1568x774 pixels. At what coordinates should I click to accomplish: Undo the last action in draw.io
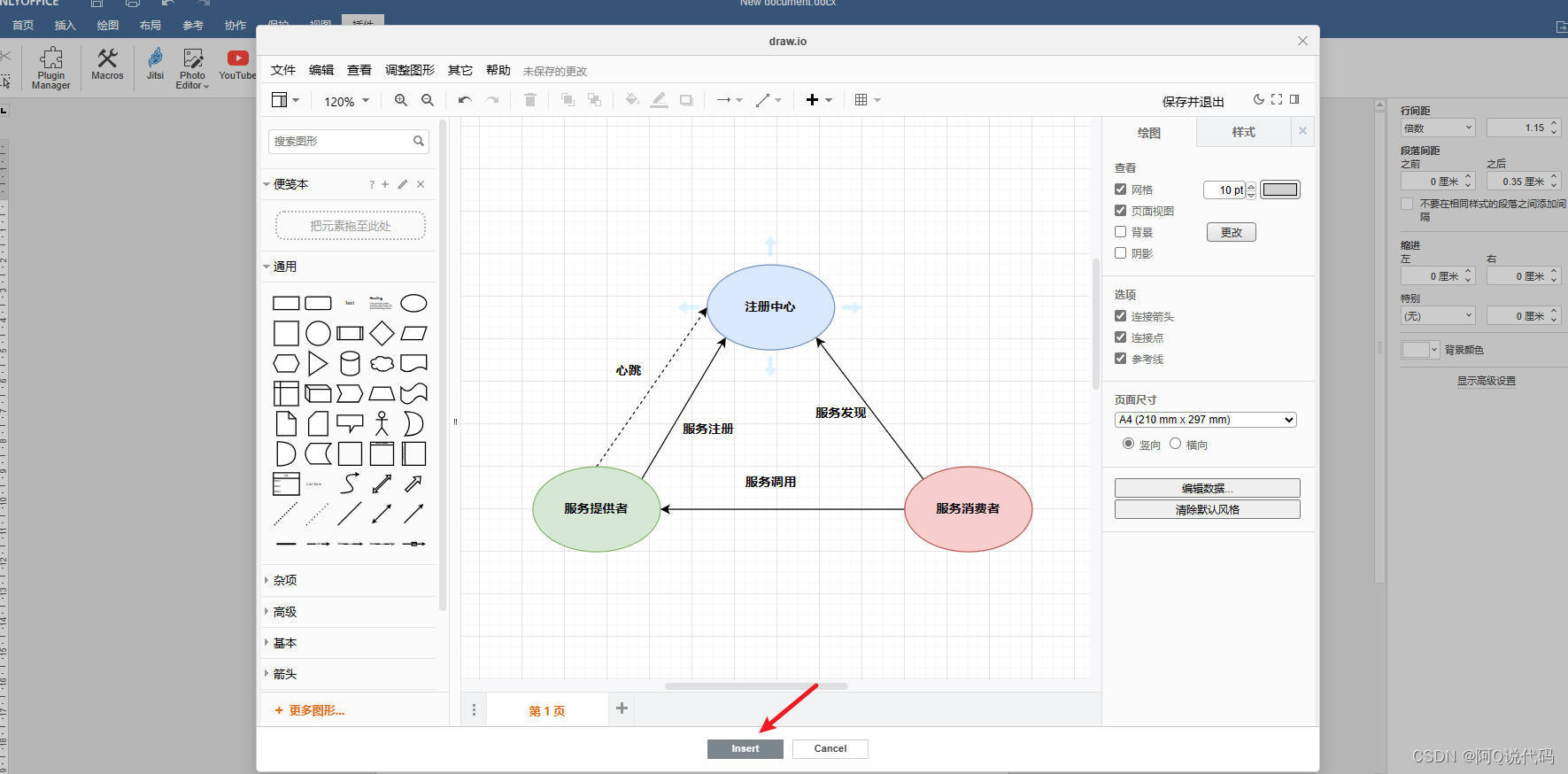click(x=465, y=100)
